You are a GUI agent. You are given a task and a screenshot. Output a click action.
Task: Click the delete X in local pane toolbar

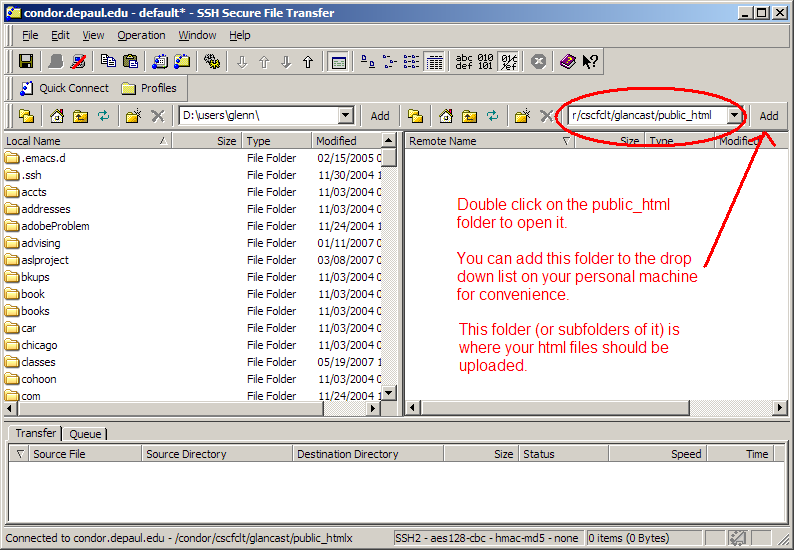click(x=158, y=116)
